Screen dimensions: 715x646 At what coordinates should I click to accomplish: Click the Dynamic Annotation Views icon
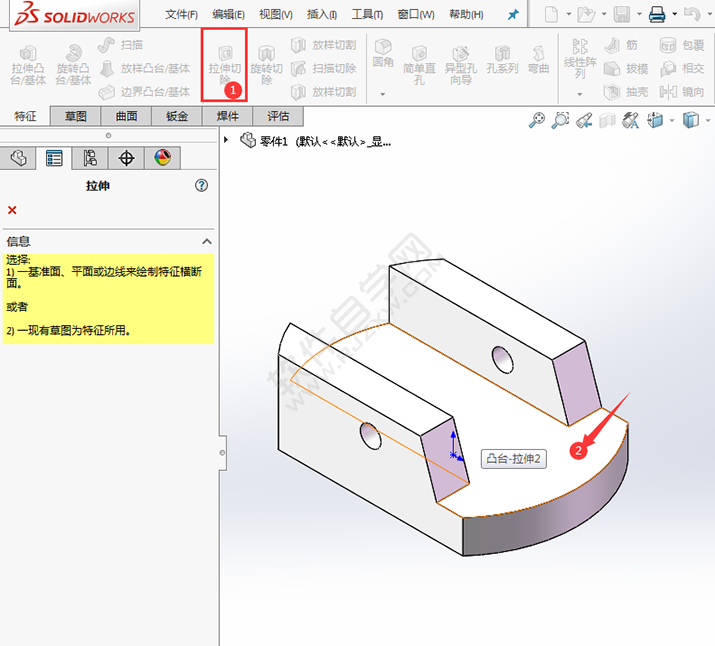click(x=631, y=120)
